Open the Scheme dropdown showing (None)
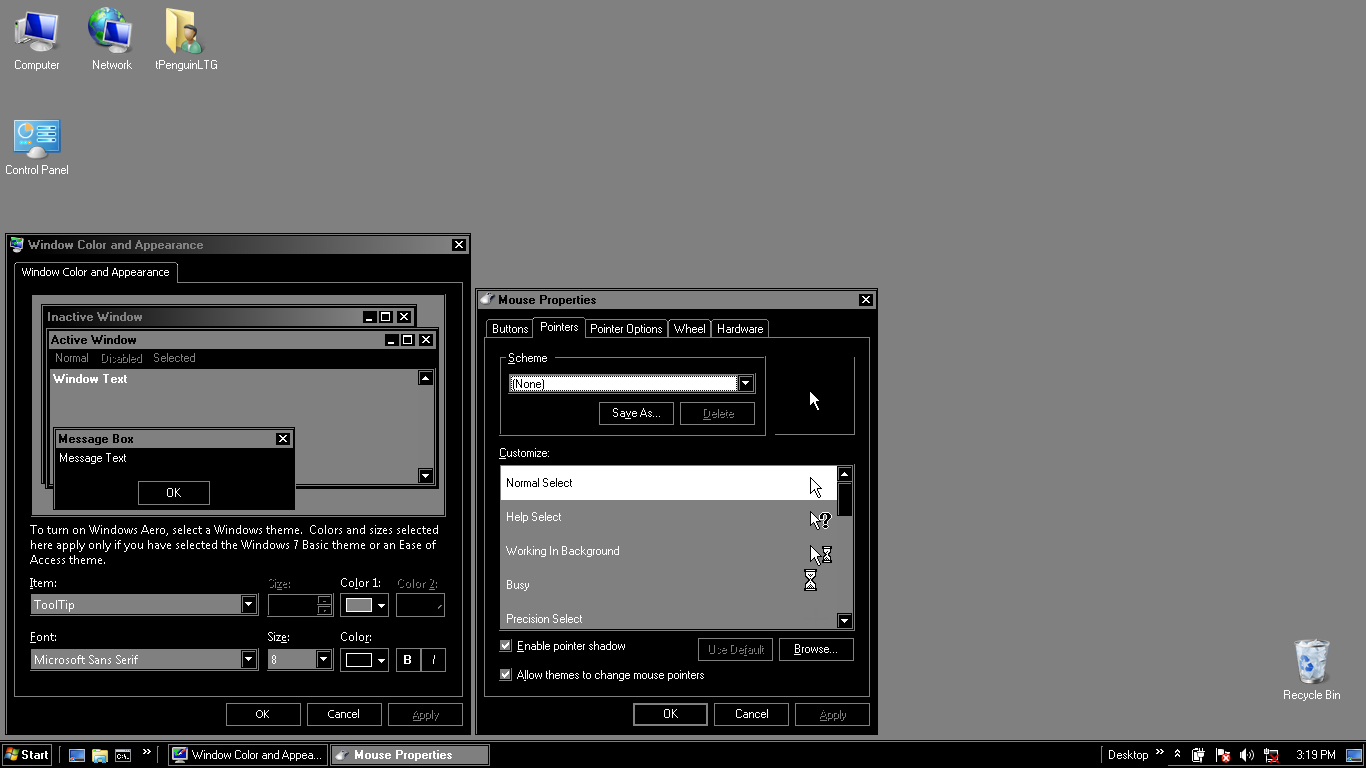 [x=745, y=383]
